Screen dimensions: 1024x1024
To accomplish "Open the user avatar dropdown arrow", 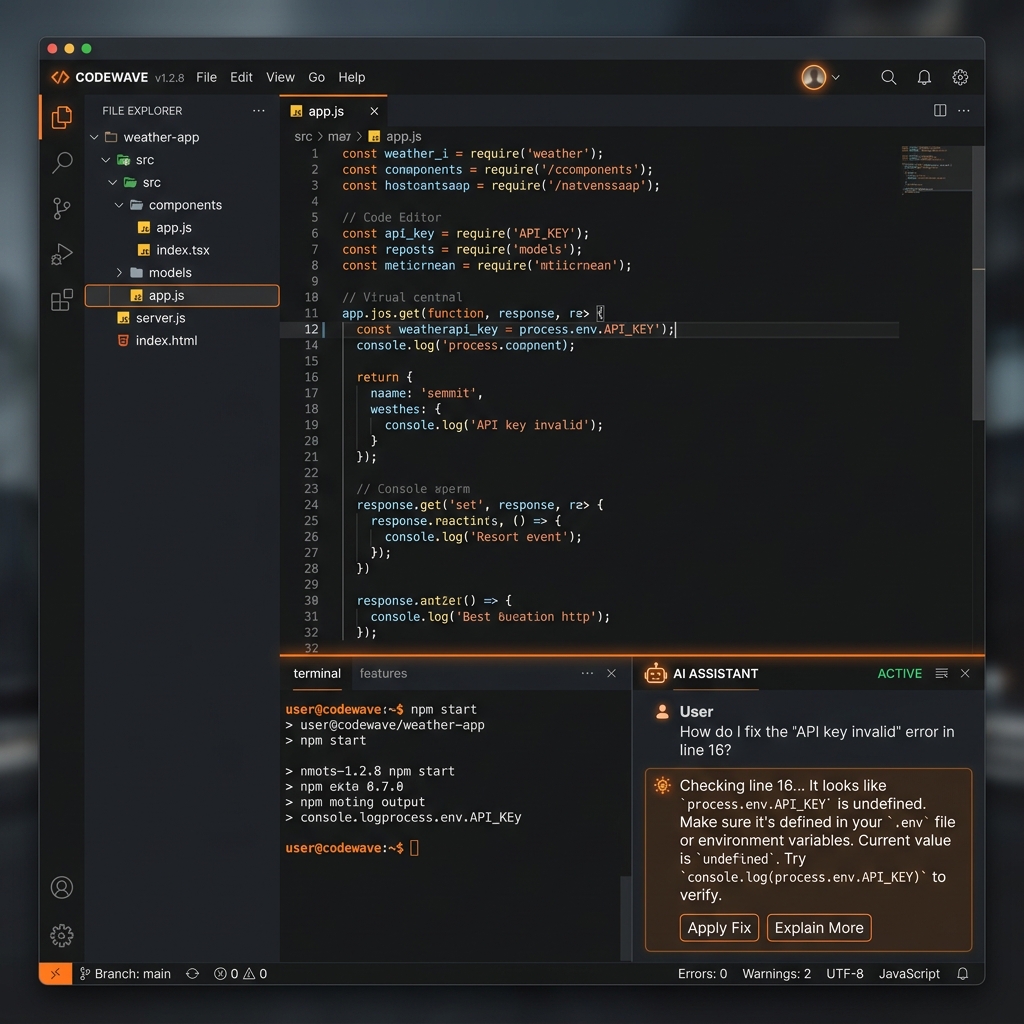I will [x=835, y=78].
